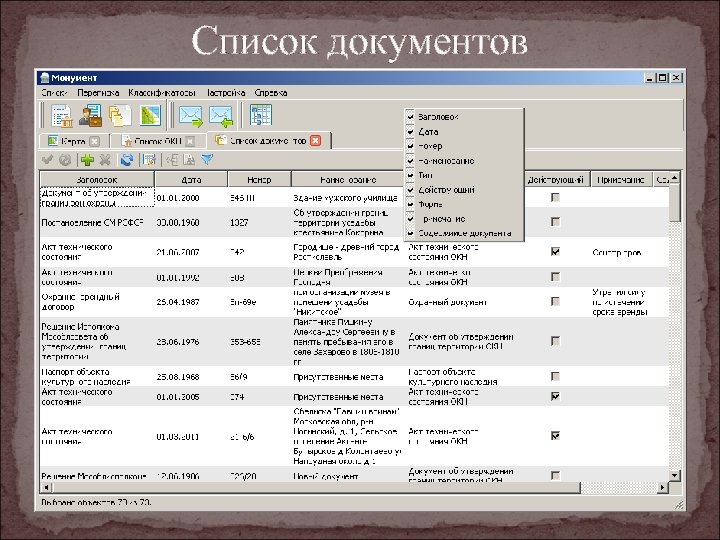Add a new document with green plus
This screenshot has height=540, width=720.
pos(87,160)
